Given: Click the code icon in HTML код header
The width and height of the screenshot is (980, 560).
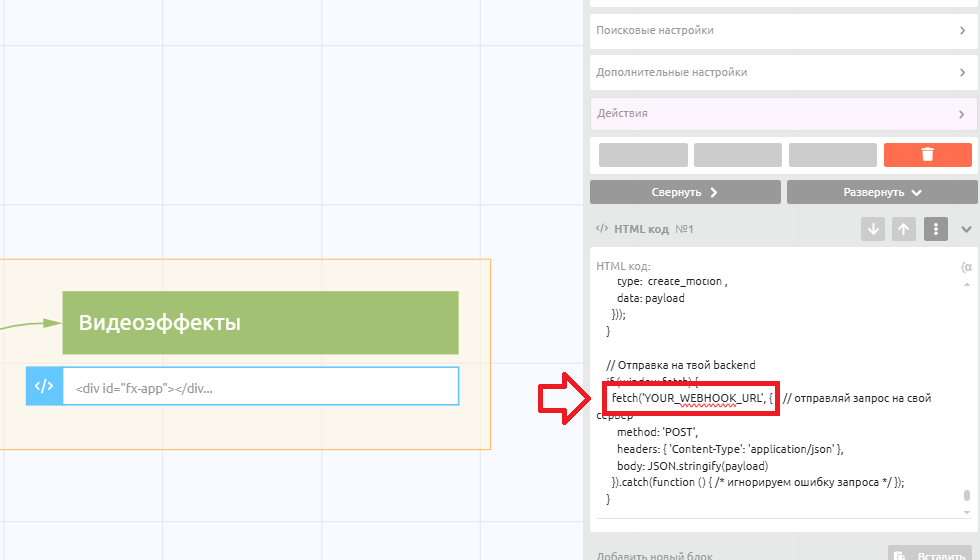Looking at the screenshot, I should (x=602, y=229).
